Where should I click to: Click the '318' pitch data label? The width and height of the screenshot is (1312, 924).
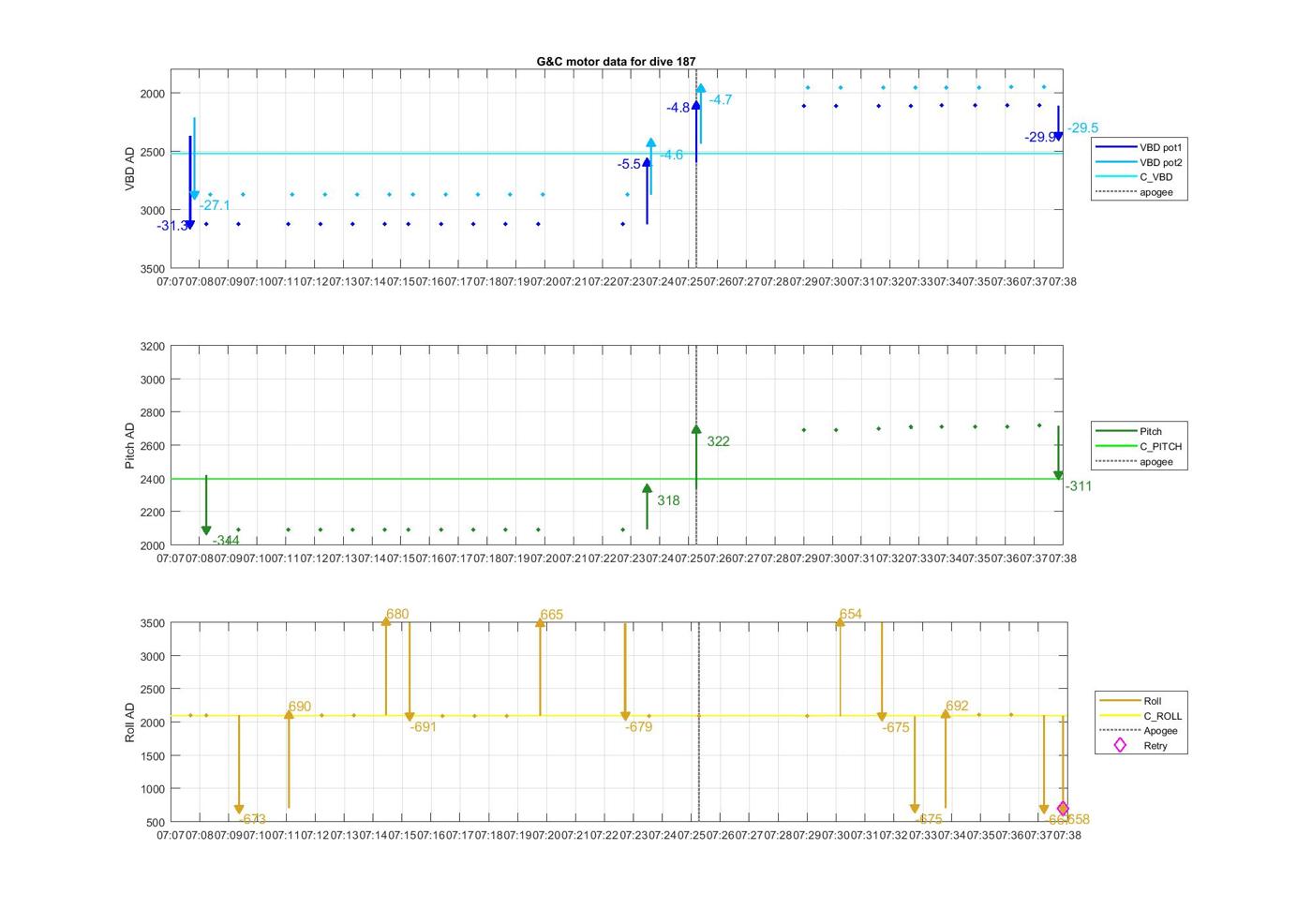coord(668,500)
